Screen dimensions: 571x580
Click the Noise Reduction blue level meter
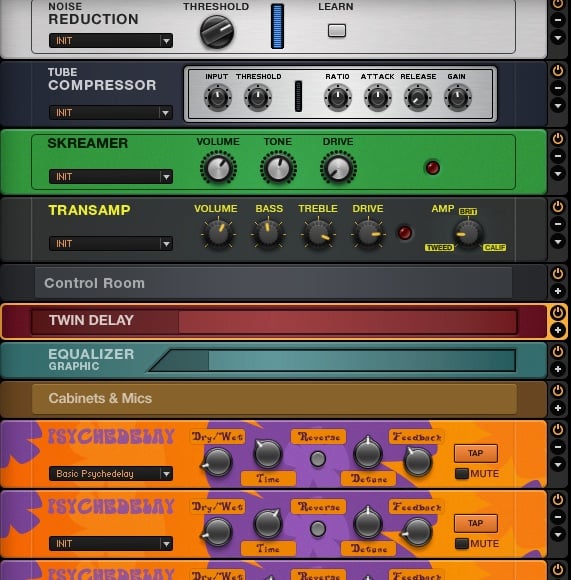coord(277,26)
